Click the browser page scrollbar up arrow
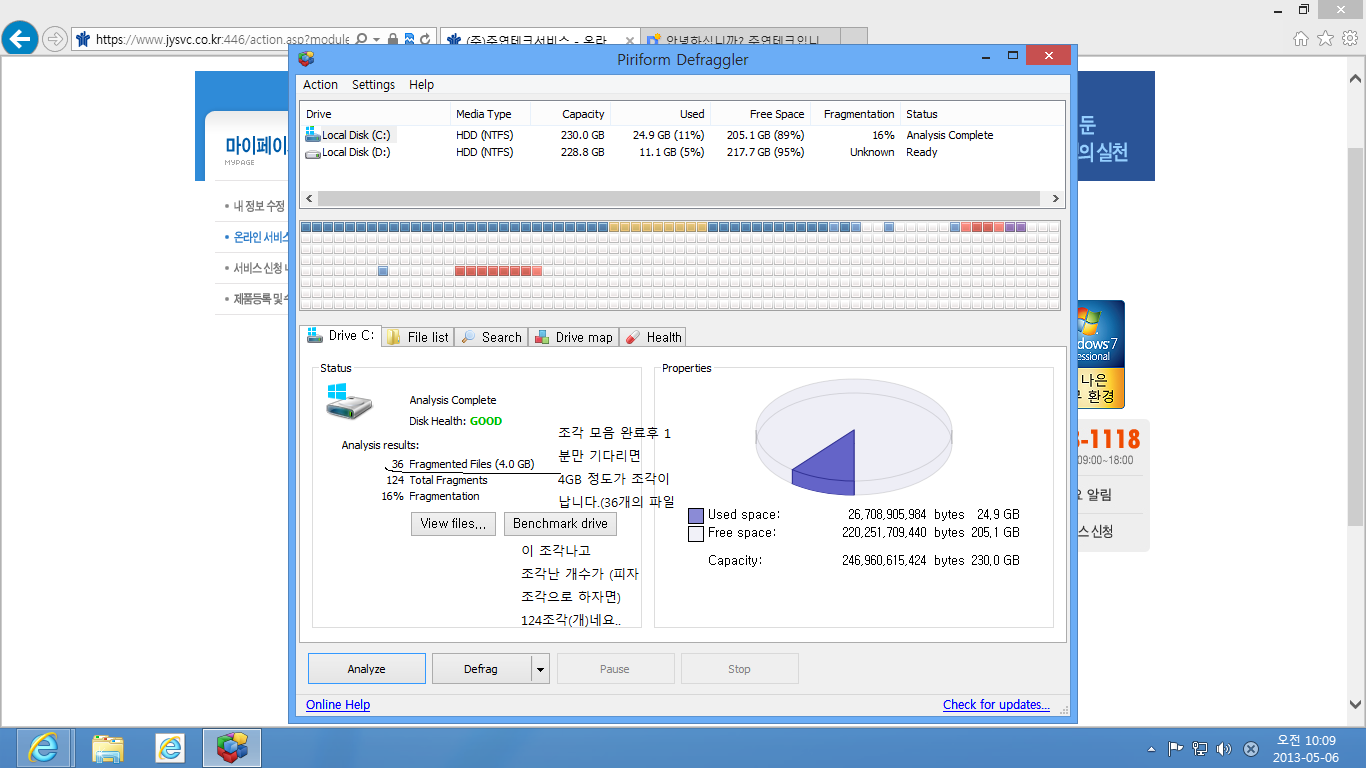The height and width of the screenshot is (768, 1366). pyautogui.click(x=1356, y=78)
